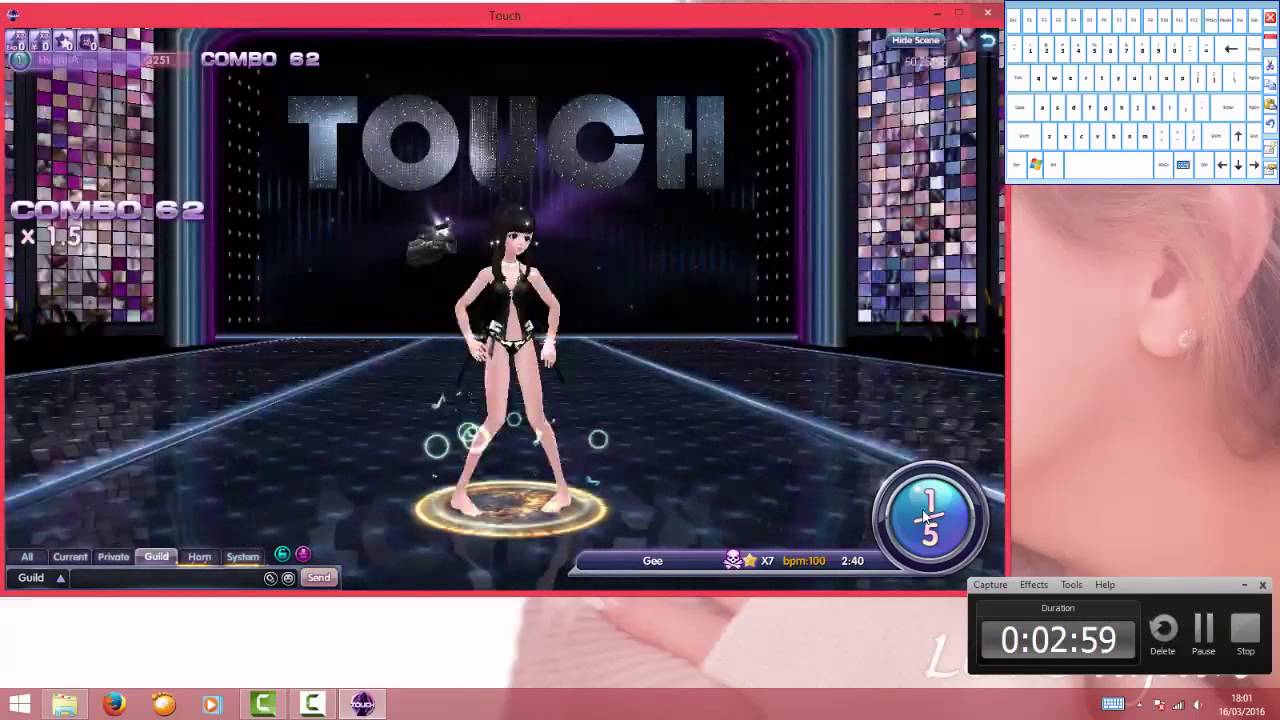
Task: Switch to the Guild chat tab
Action: point(157,557)
